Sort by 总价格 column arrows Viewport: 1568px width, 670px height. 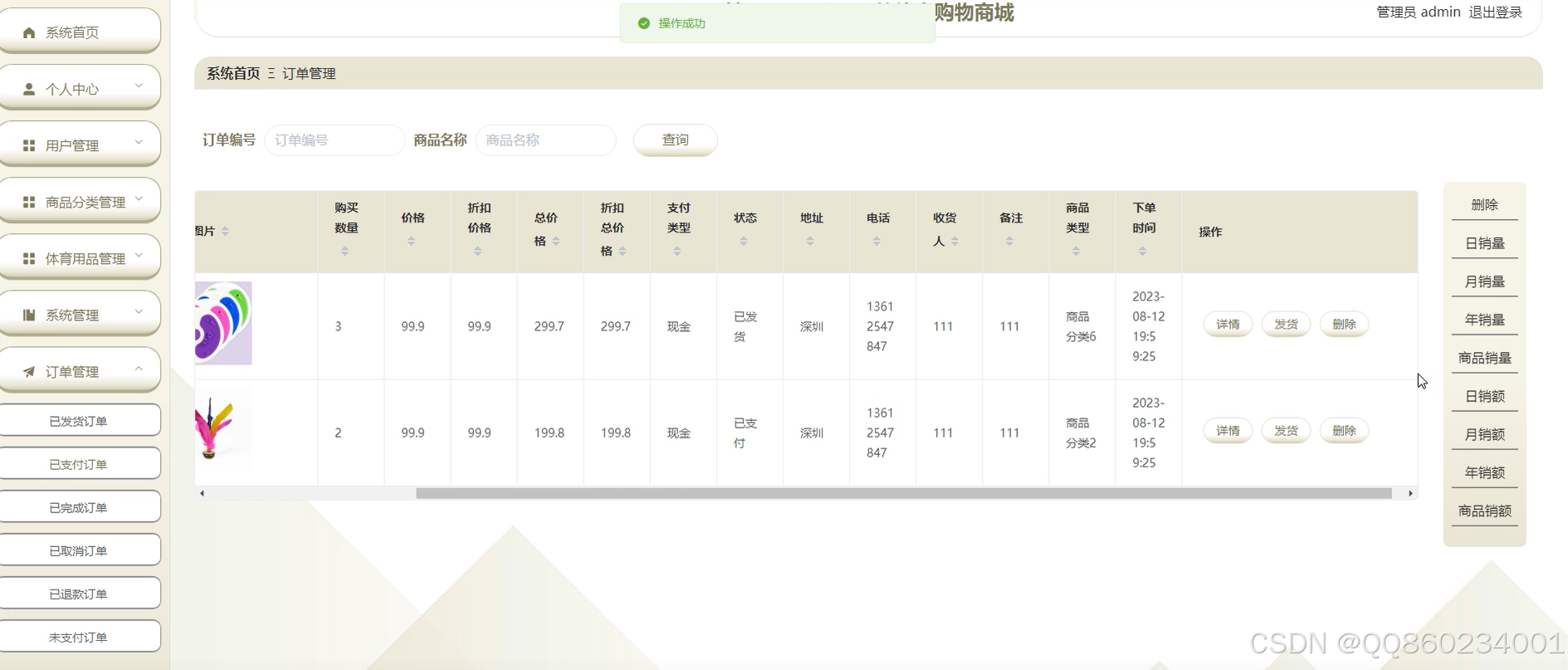555,241
